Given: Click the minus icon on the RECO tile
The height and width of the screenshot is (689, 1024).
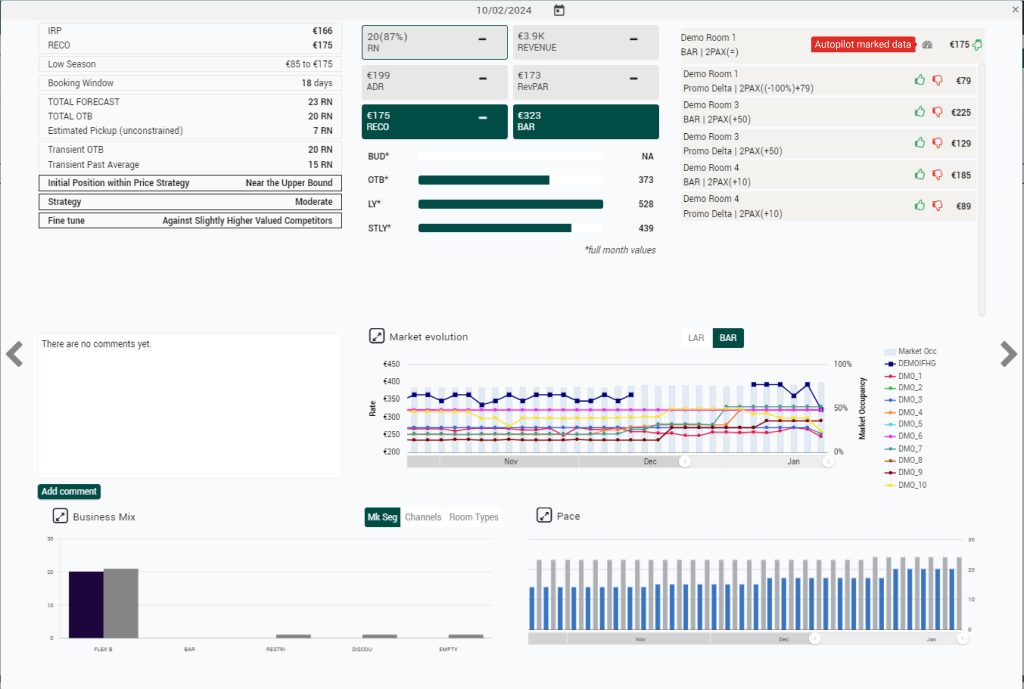Looking at the screenshot, I should 483,118.
